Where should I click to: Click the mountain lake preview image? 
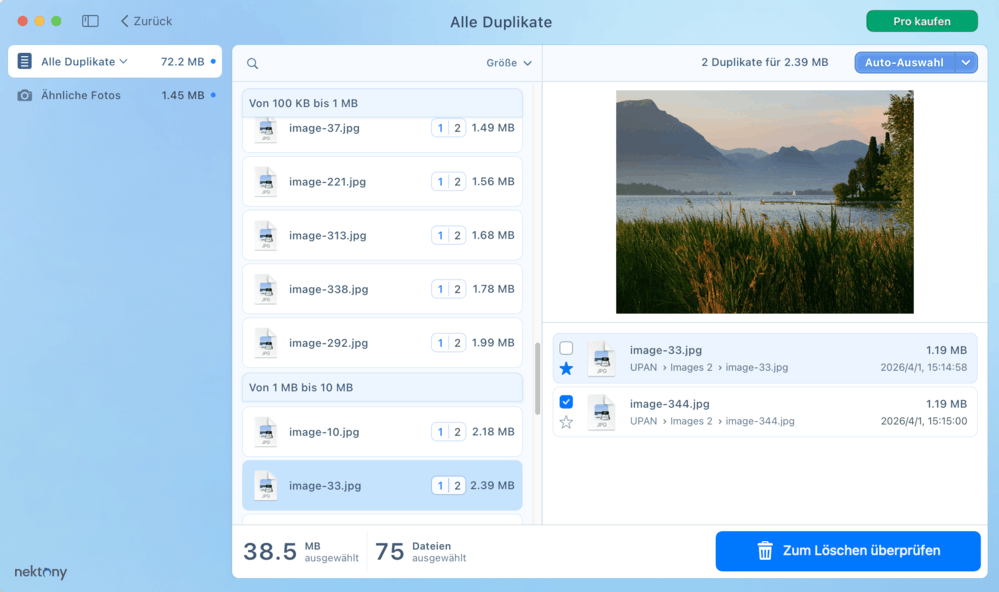[x=765, y=200]
